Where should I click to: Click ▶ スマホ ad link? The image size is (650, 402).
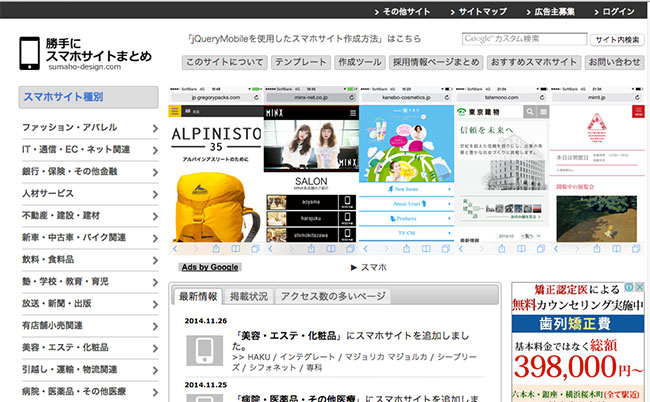[369, 268]
